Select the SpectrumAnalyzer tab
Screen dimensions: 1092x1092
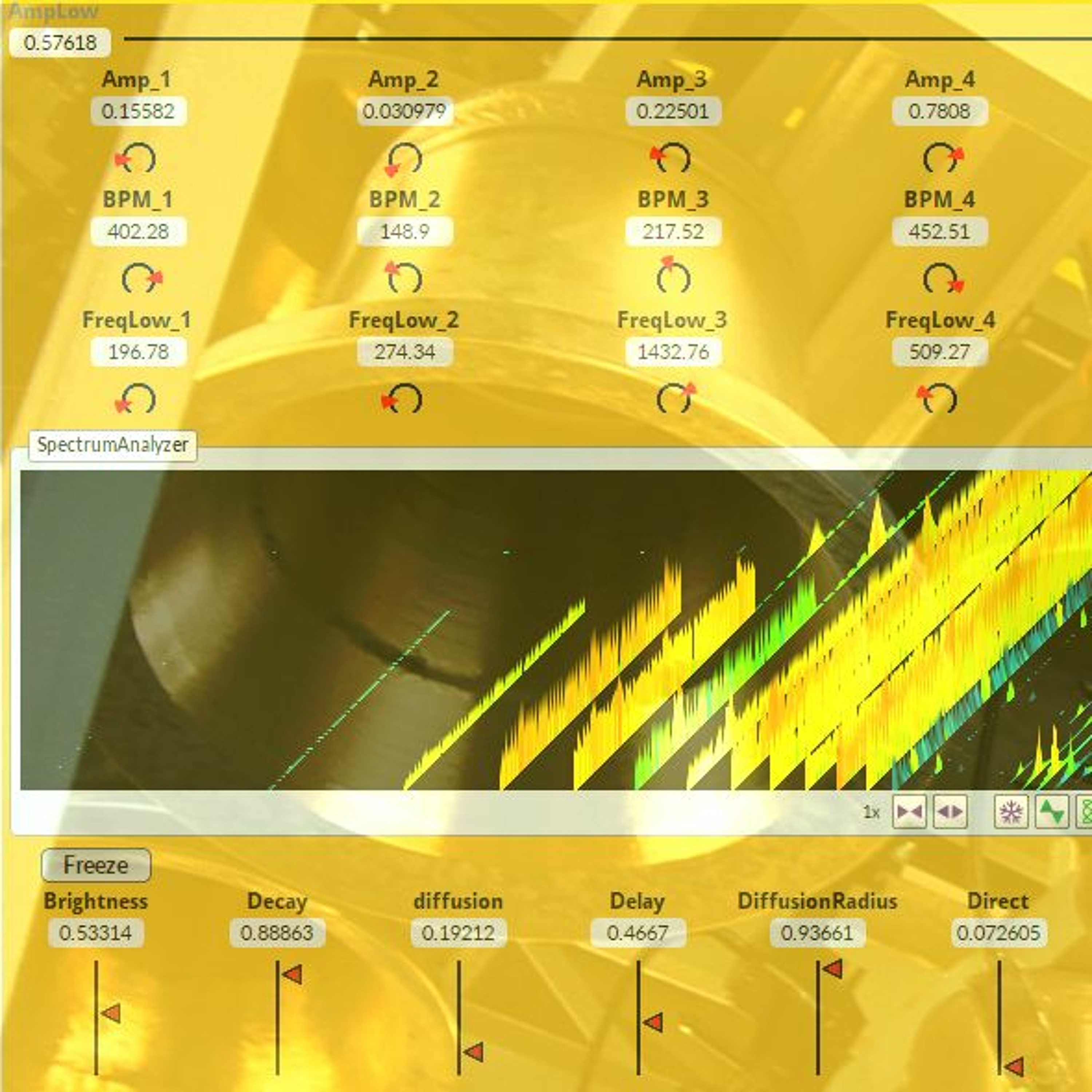point(112,446)
